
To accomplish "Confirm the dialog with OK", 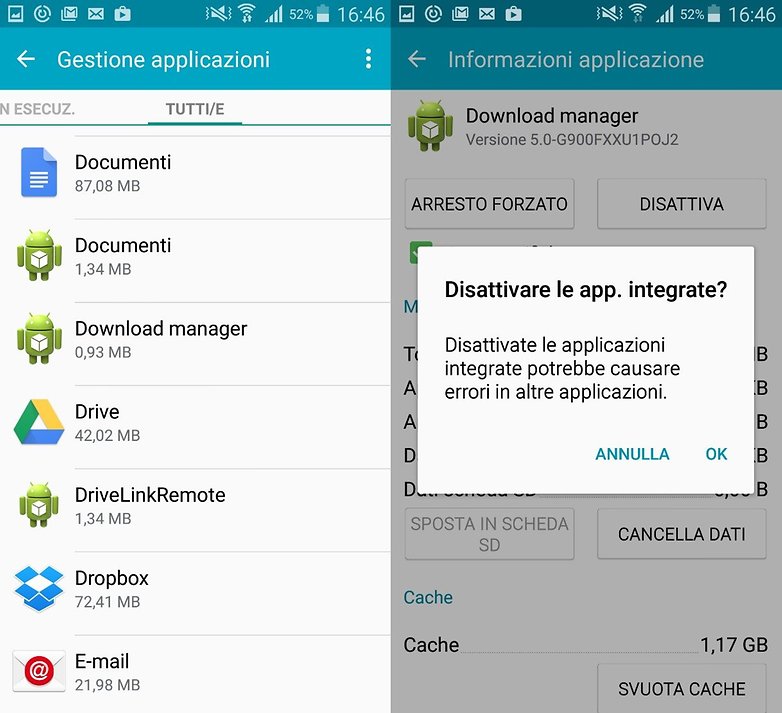I will tap(716, 454).
